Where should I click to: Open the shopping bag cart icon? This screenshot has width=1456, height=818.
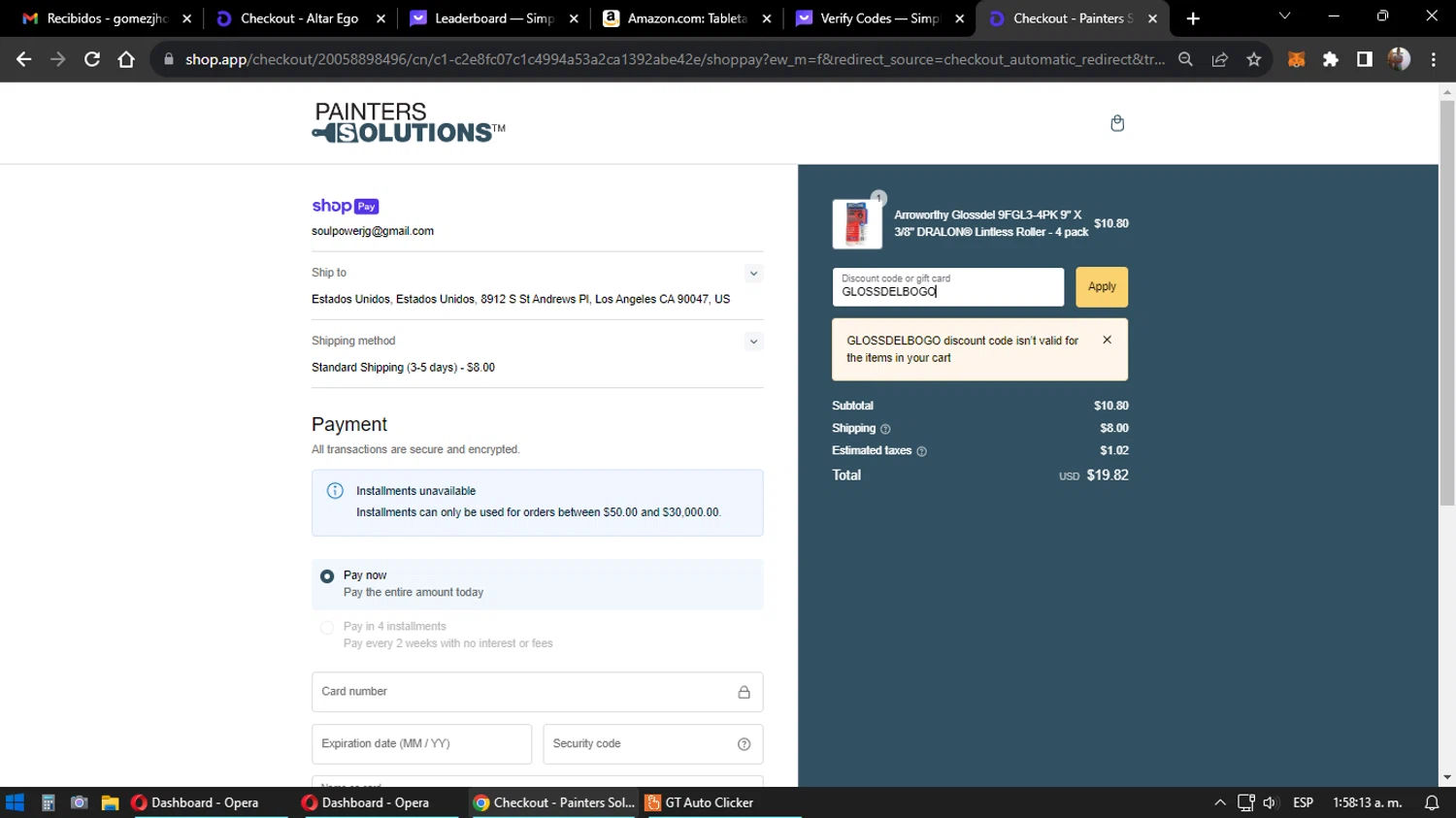(x=1117, y=123)
